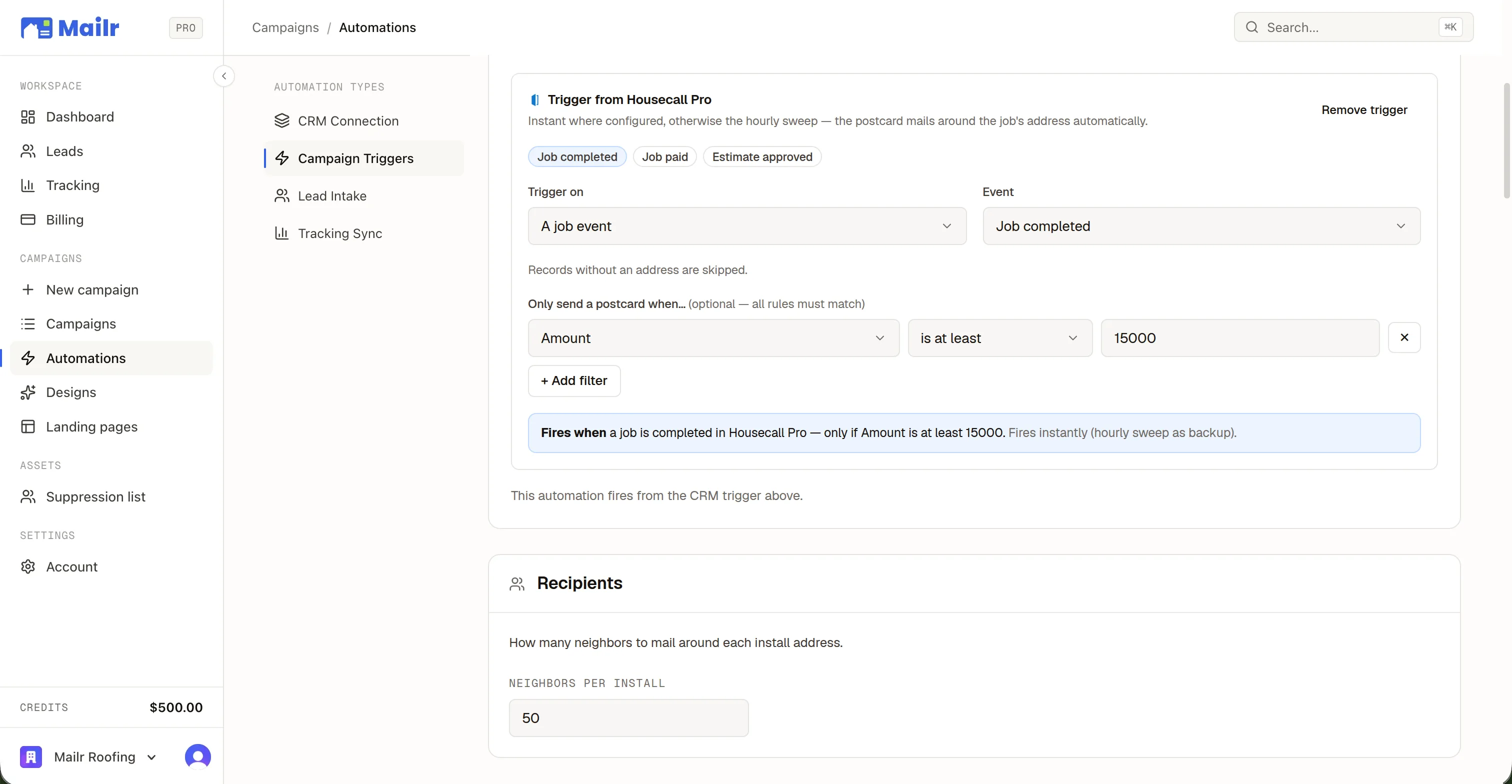The width and height of the screenshot is (1512, 784).
Task: Click the Automations breadcrumb text
Action: pyautogui.click(x=377, y=27)
